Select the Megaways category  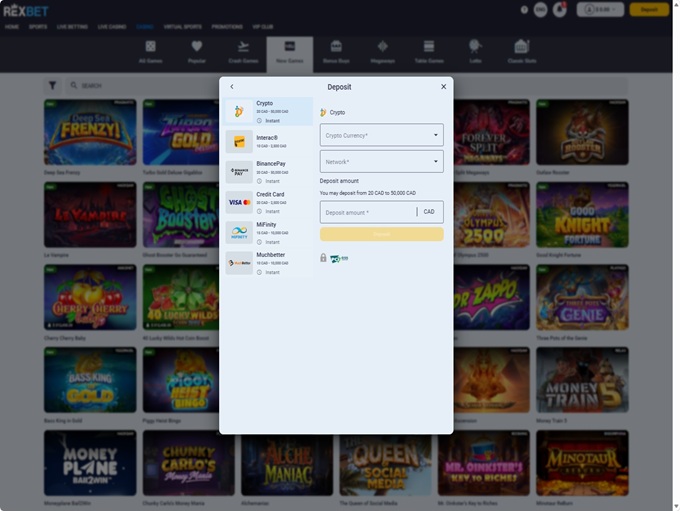[382, 52]
